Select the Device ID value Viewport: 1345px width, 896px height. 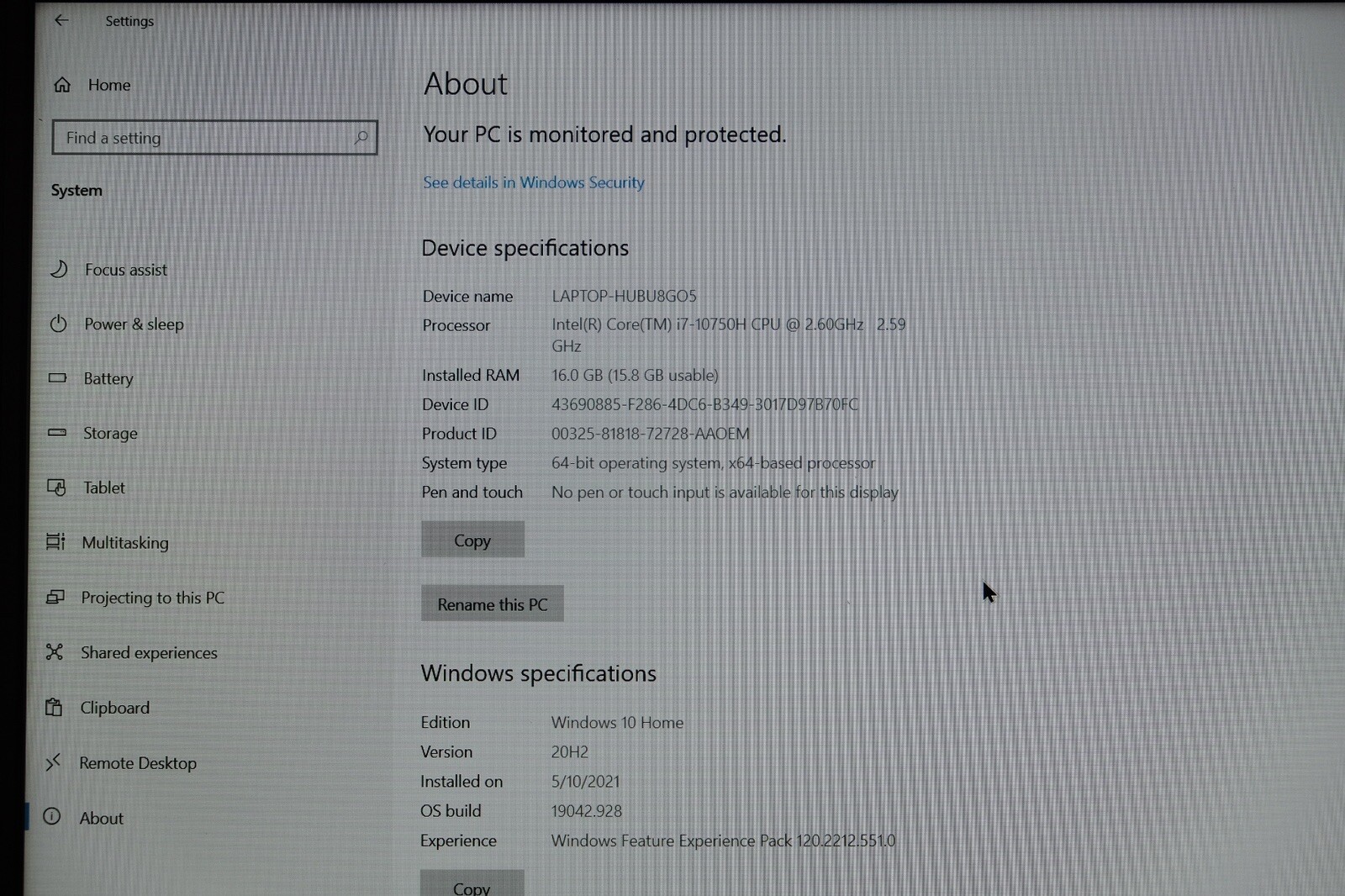point(704,404)
